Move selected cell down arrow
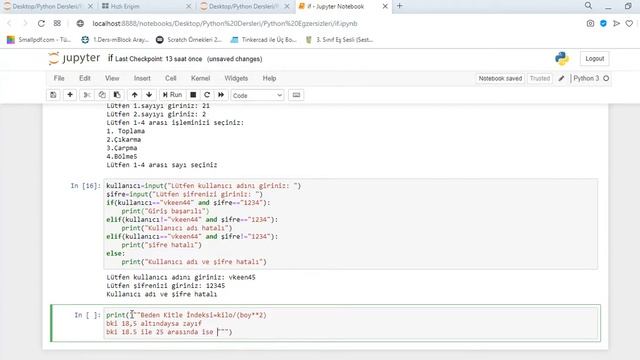 pos(149,95)
